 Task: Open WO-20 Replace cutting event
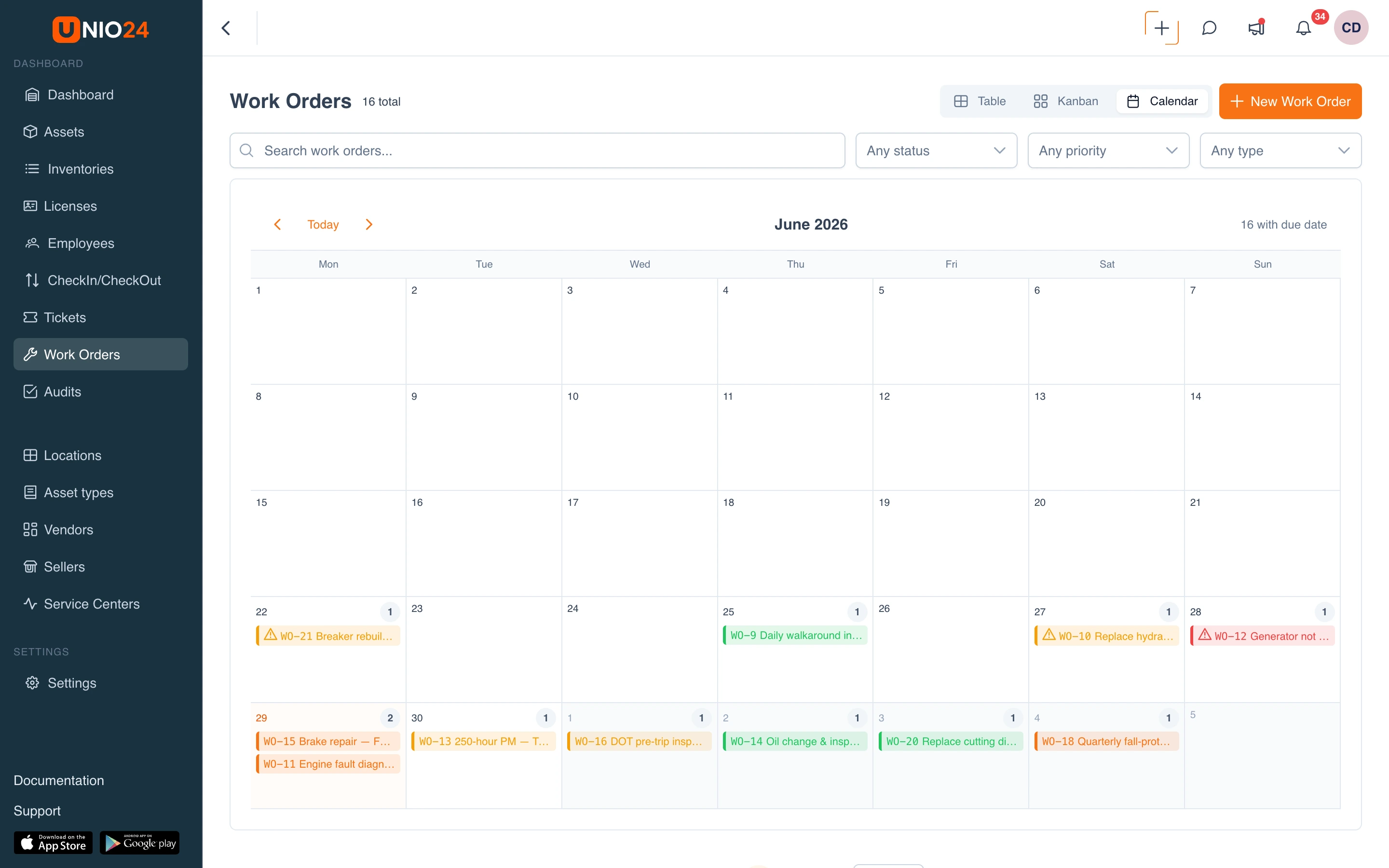click(951, 741)
